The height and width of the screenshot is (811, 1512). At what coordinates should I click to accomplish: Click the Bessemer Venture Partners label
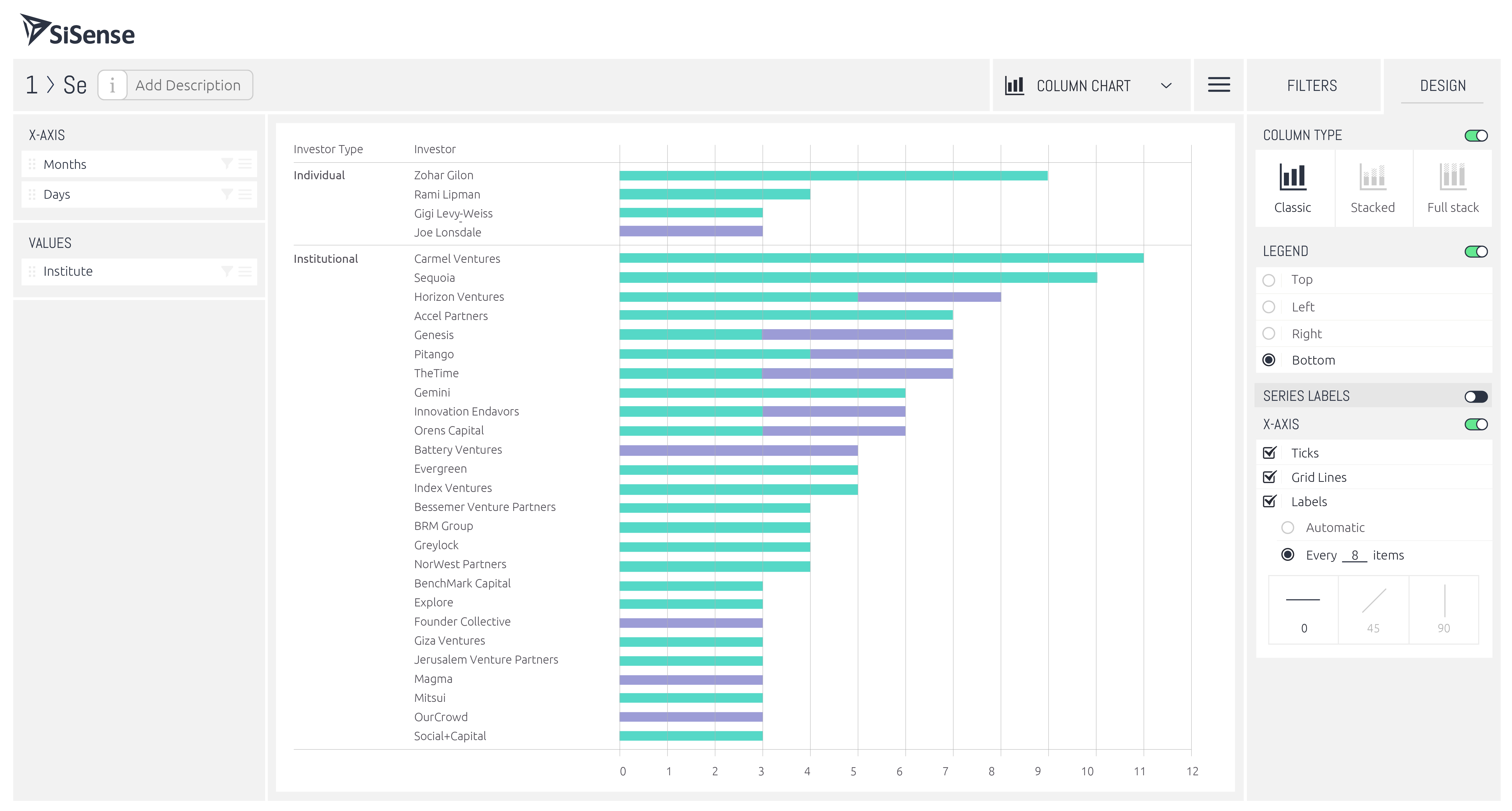pyautogui.click(x=485, y=507)
